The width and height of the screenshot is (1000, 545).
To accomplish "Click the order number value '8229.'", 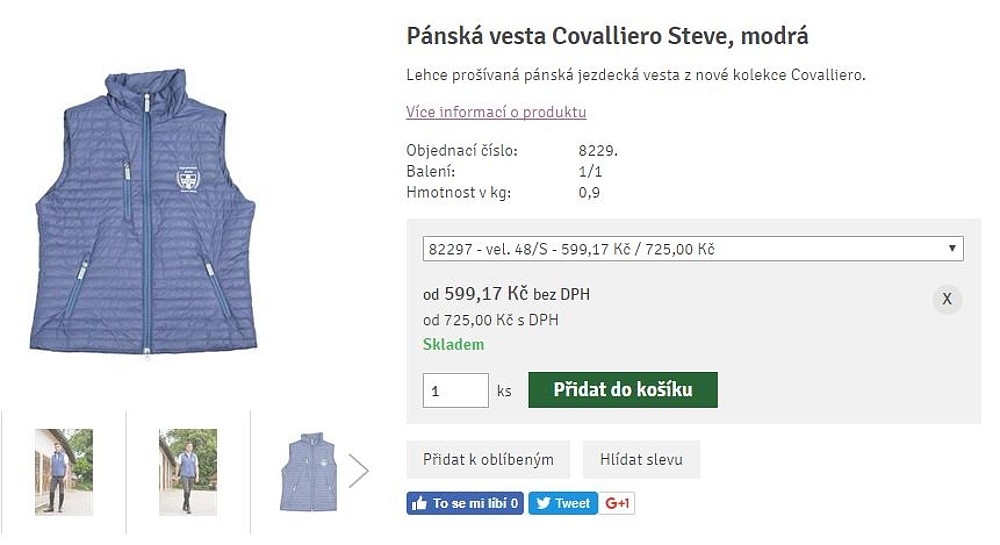I will pyautogui.click(x=598, y=151).
